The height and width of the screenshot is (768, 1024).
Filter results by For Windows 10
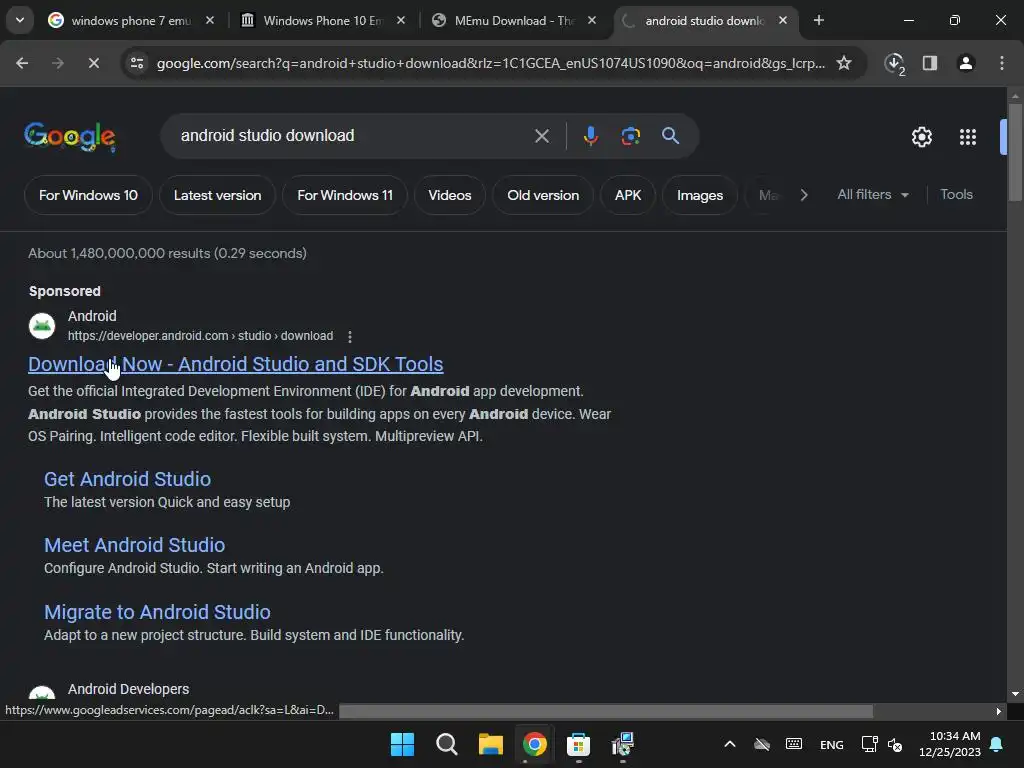click(x=88, y=195)
